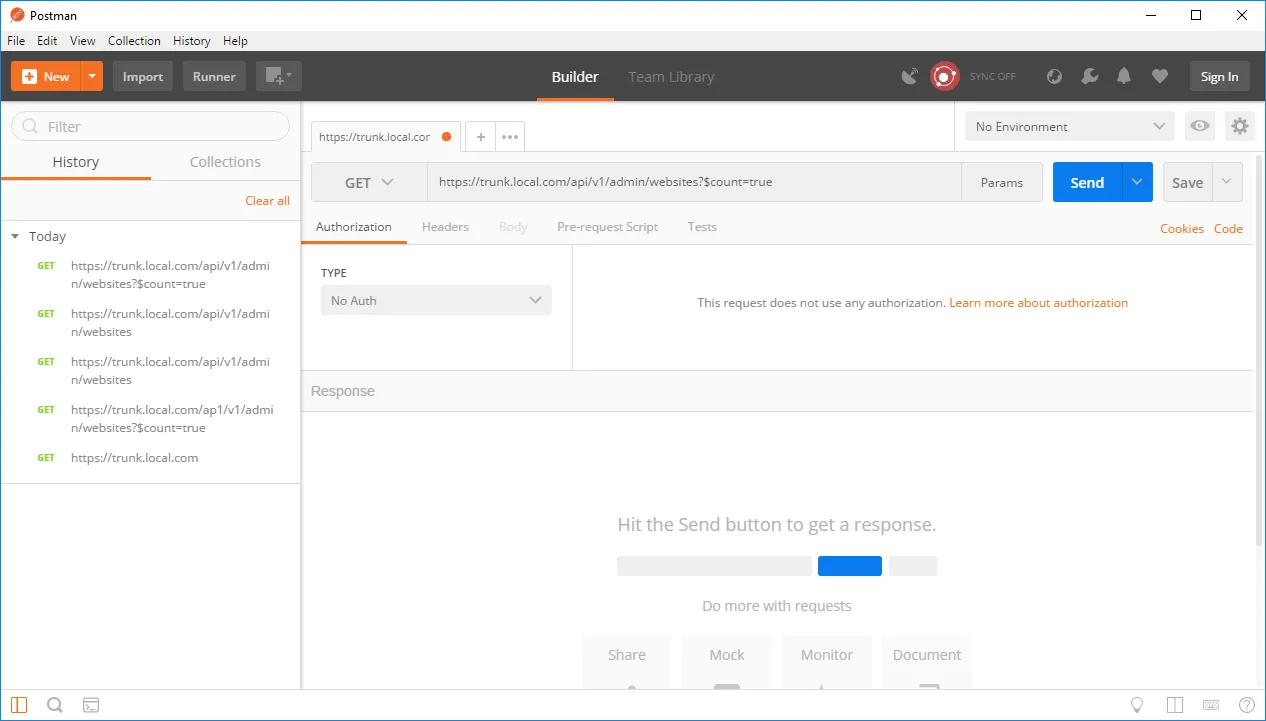Open the No Environment dropdown
Image resolution: width=1266 pixels, height=721 pixels.
(1070, 126)
